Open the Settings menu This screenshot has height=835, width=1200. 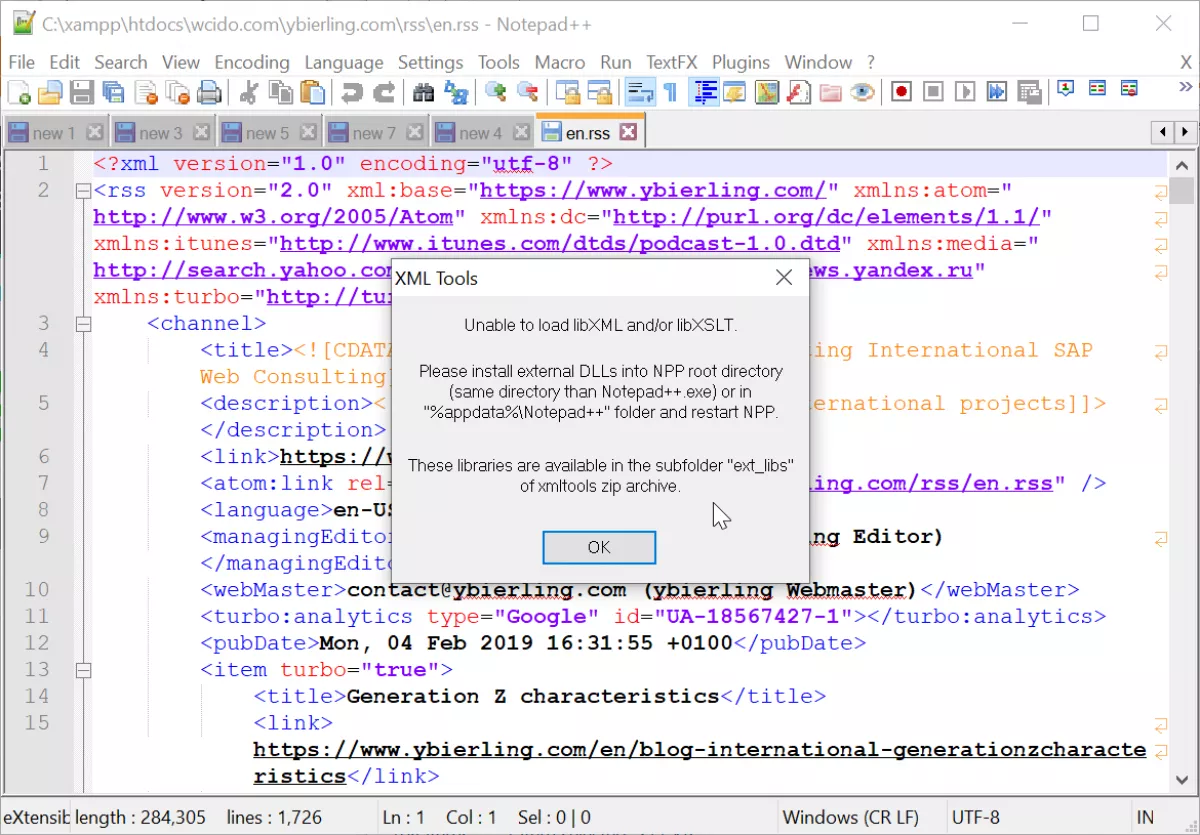coord(431,62)
